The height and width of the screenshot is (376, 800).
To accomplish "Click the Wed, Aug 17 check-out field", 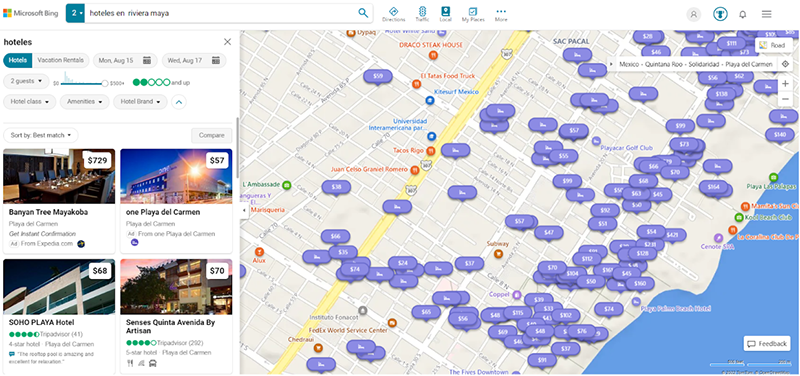I will pyautogui.click(x=194, y=60).
